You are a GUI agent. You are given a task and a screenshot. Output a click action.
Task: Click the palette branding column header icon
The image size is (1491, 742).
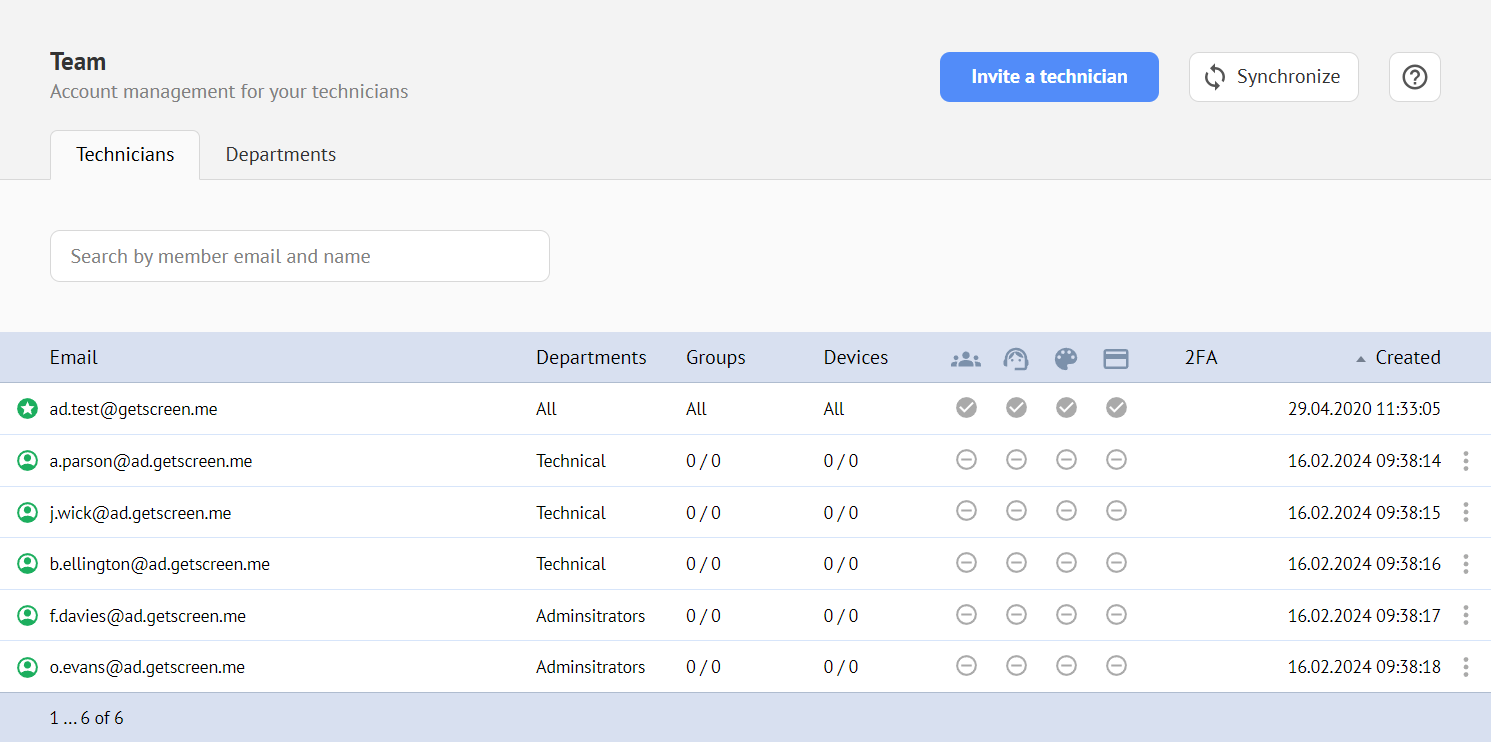pyautogui.click(x=1066, y=359)
